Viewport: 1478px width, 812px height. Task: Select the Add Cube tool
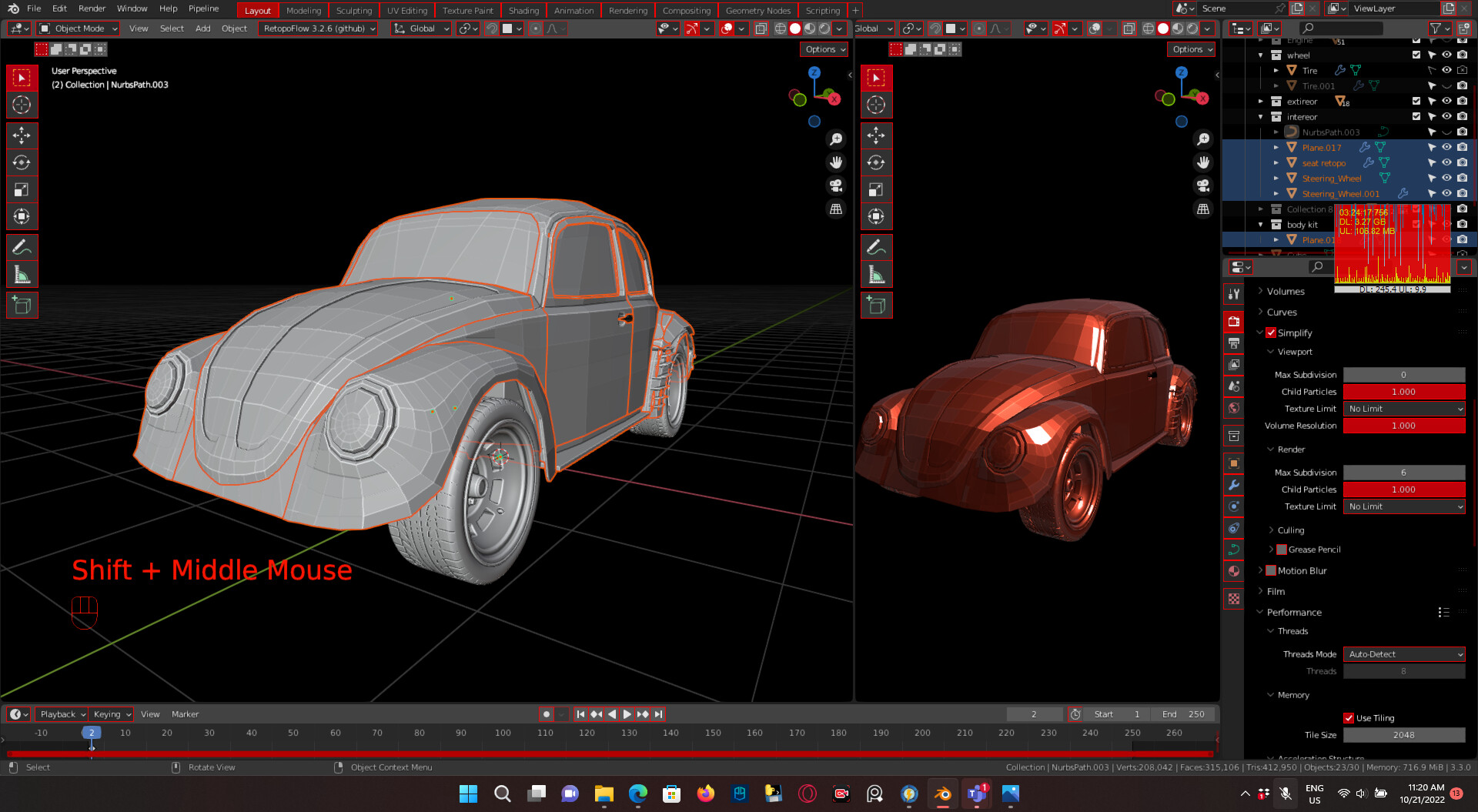click(22, 306)
